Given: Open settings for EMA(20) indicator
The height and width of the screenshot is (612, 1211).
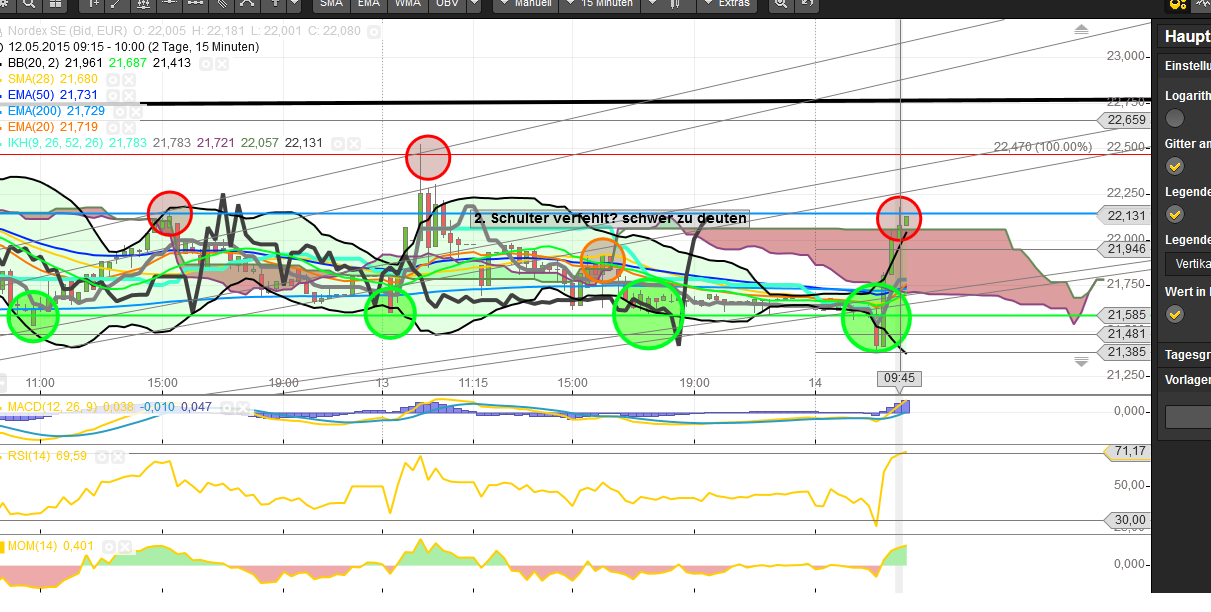Looking at the screenshot, I should [113, 127].
